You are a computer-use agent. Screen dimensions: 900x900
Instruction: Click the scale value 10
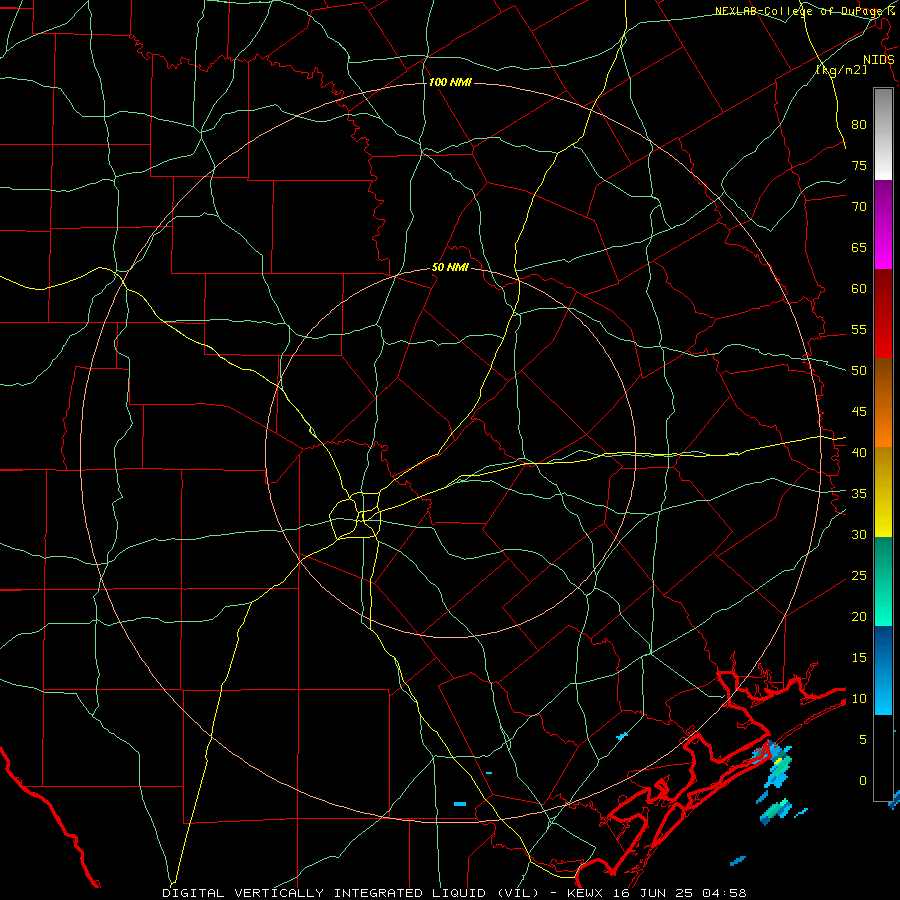[x=859, y=699]
